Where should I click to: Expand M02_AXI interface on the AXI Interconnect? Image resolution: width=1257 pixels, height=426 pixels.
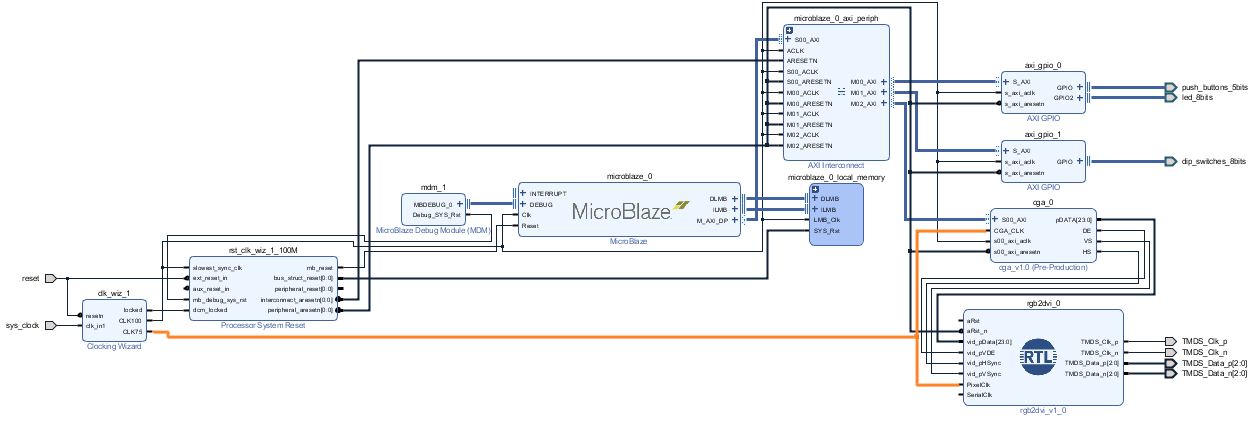[883, 103]
